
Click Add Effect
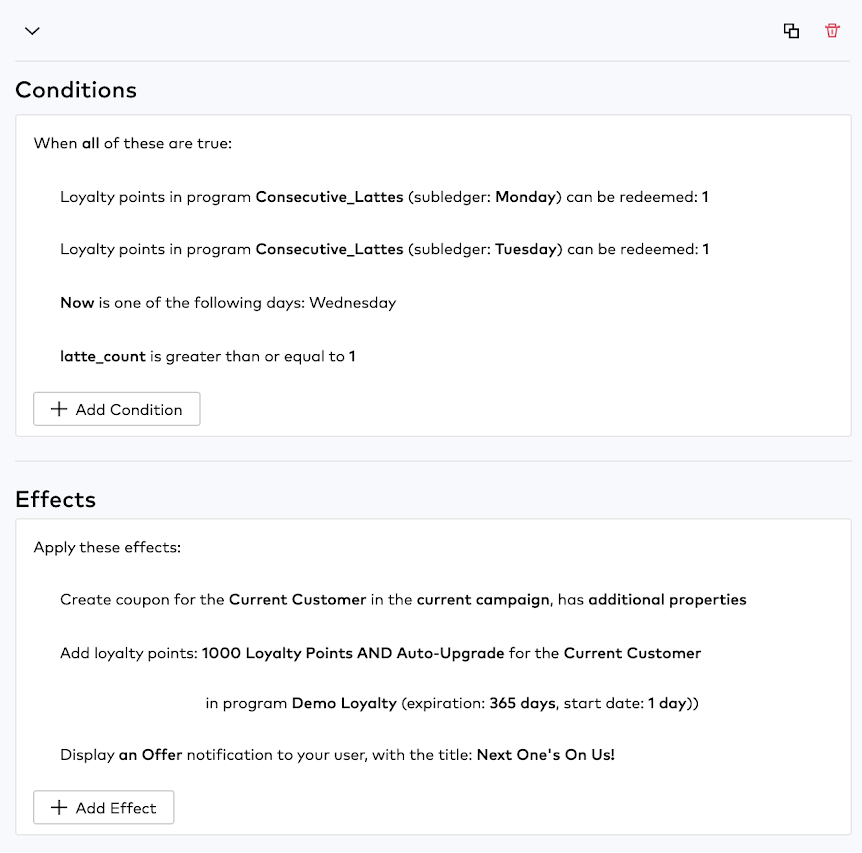pyautogui.click(x=103, y=807)
